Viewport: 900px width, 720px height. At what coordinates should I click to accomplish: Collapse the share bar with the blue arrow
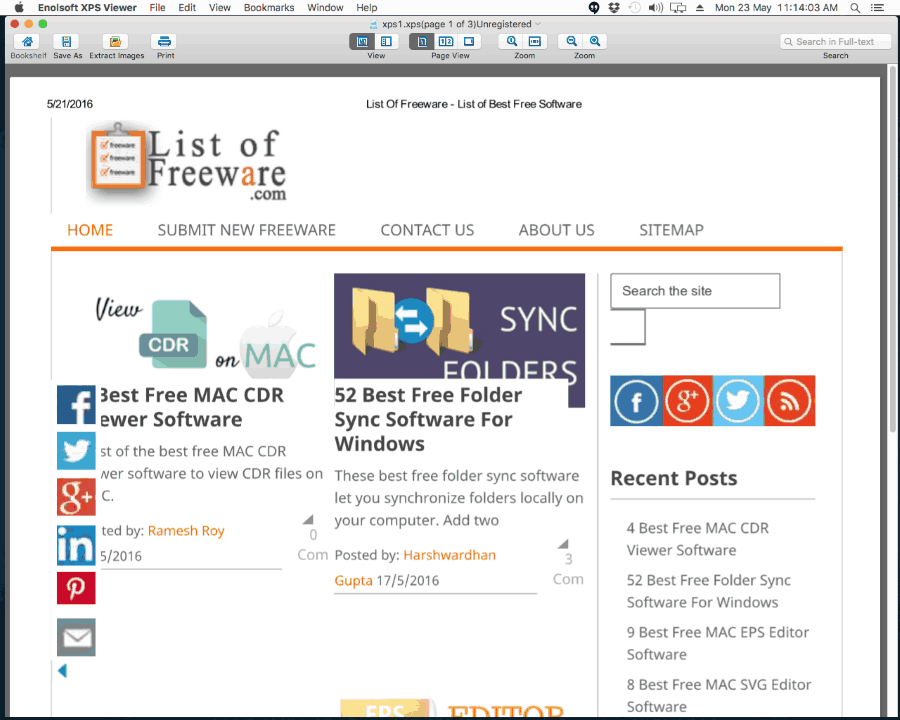click(x=63, y=670)
